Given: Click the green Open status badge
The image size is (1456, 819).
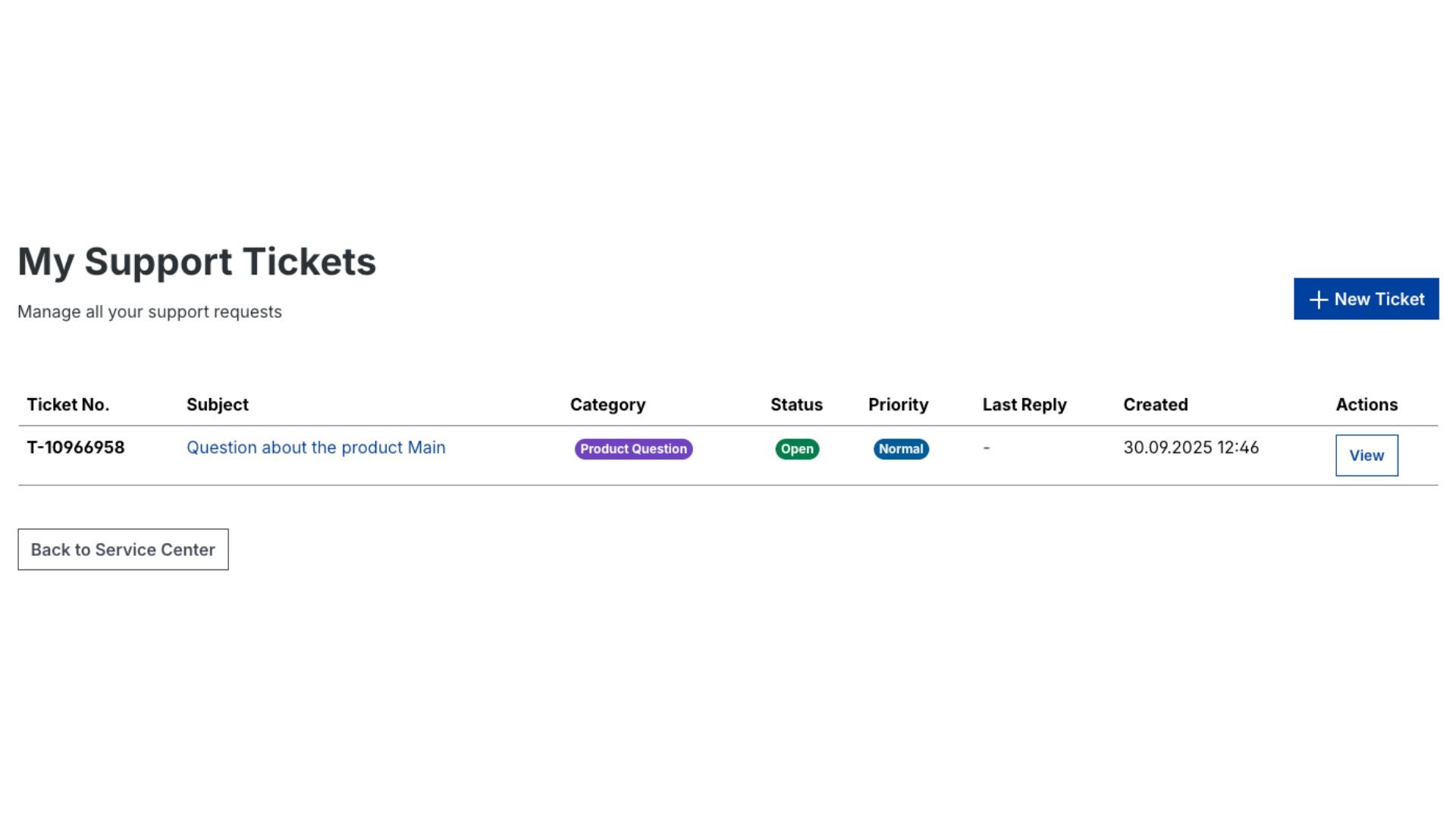Looking at the screenshot, I should 796,449.
